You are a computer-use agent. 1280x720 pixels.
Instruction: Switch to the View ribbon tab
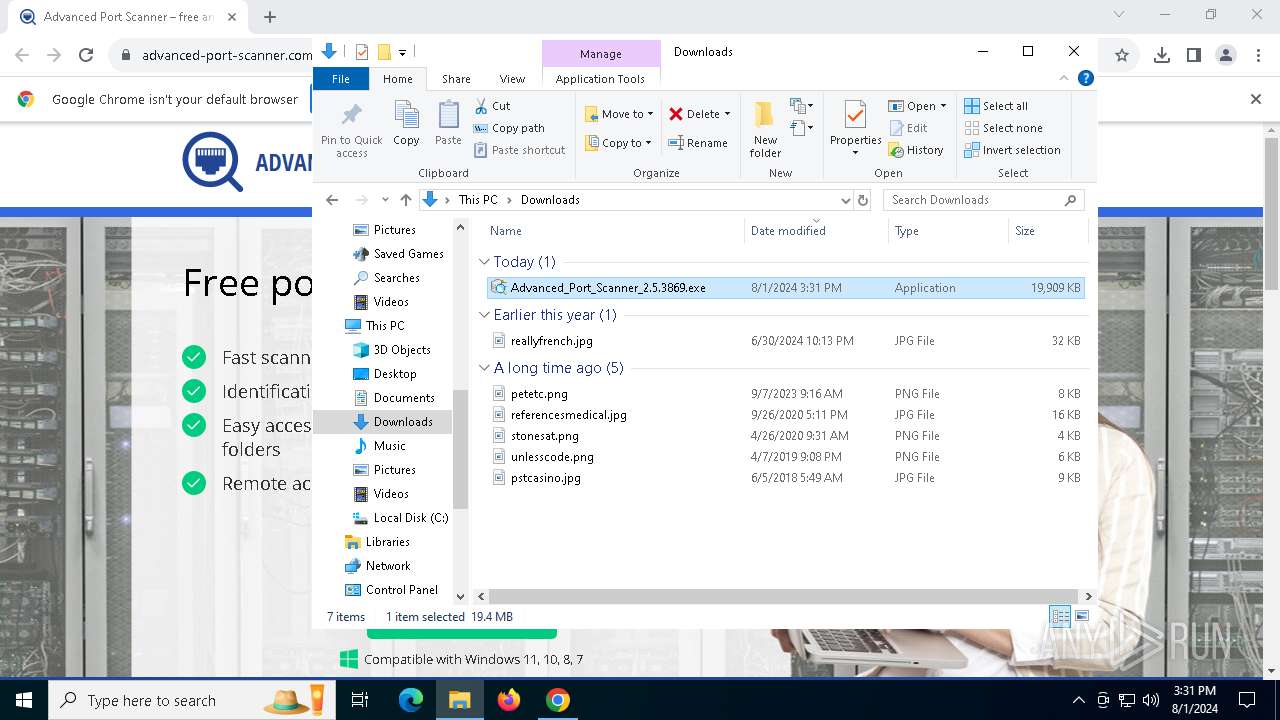[512, 79]
